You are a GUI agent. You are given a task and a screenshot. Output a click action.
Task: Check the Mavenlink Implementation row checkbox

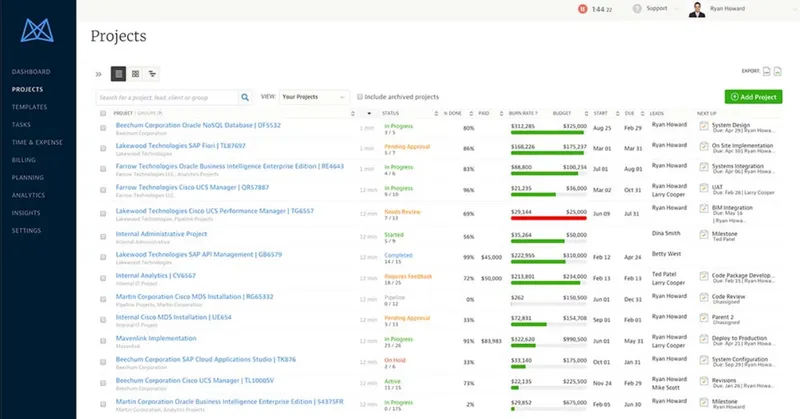click(103, 341)
